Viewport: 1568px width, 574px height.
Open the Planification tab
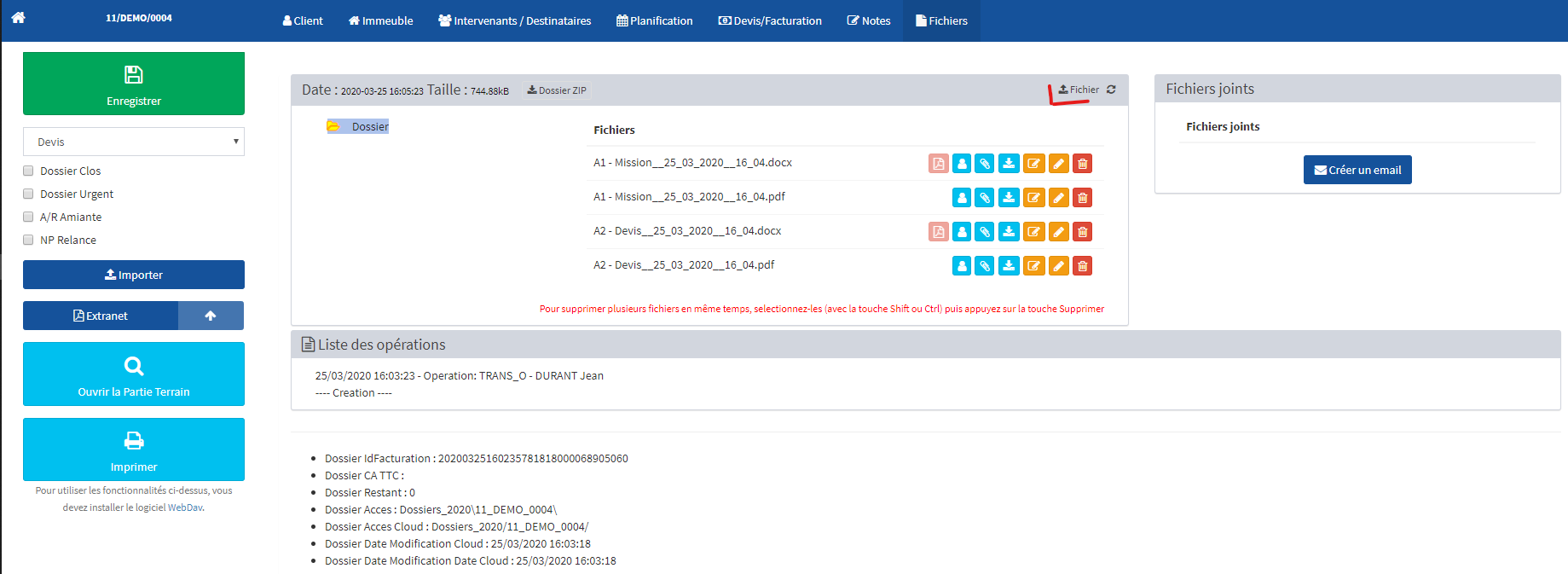[x=655, y=20]
